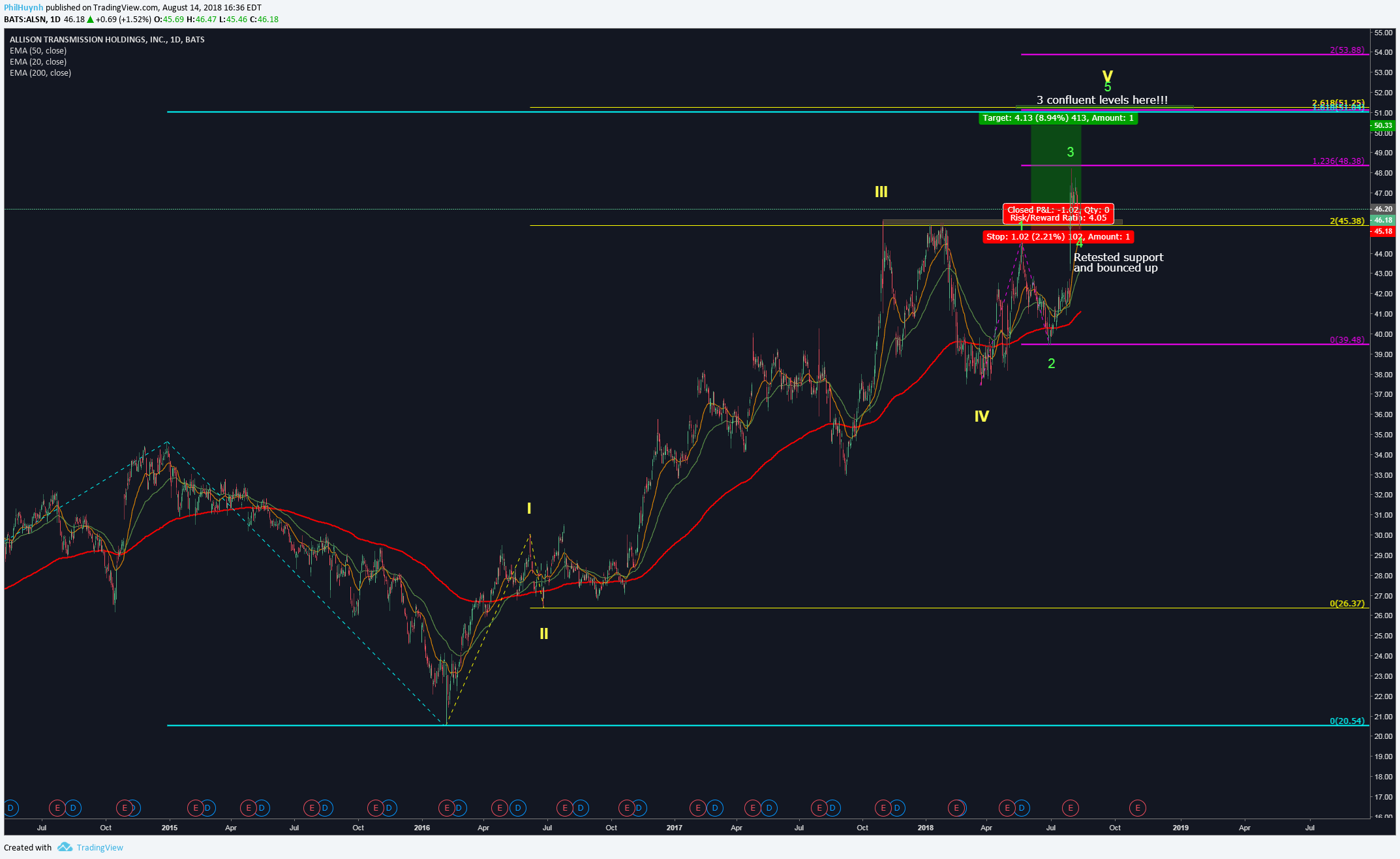Click the earnings marker near late April 2017
Viewport: 1400px width, 859px height.
tap(753, 808)
